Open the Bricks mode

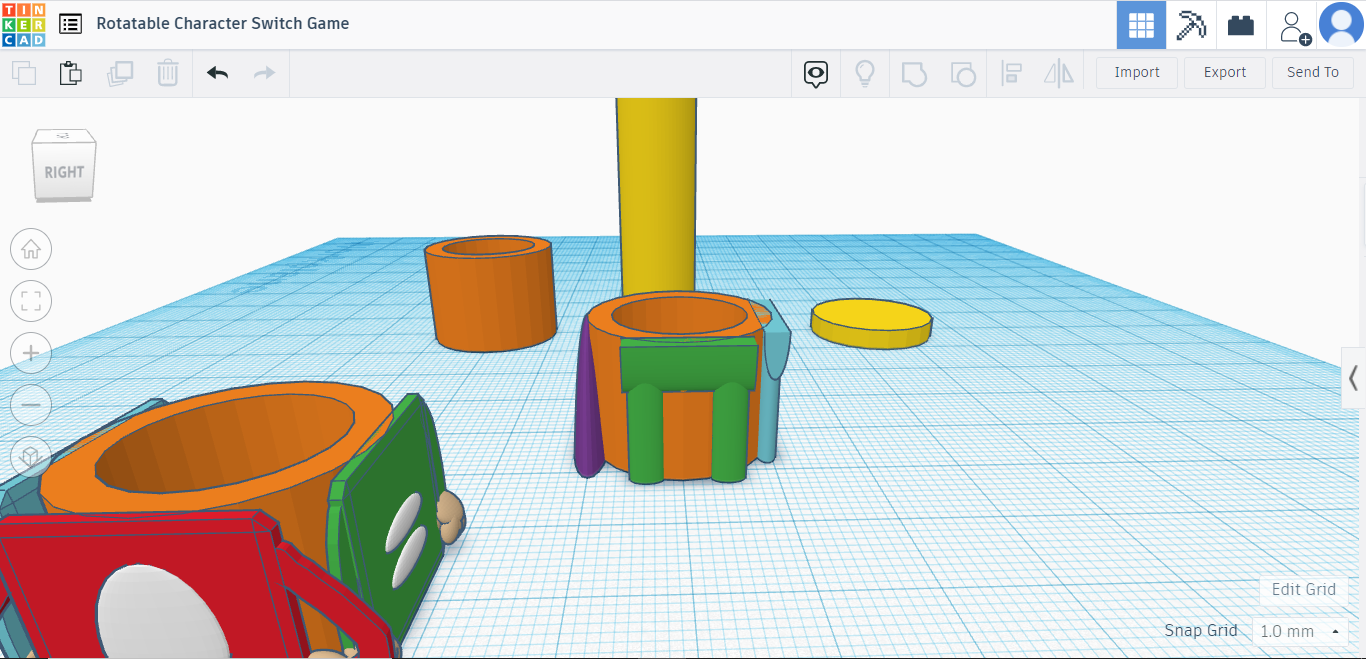(x=1241, y=25)
